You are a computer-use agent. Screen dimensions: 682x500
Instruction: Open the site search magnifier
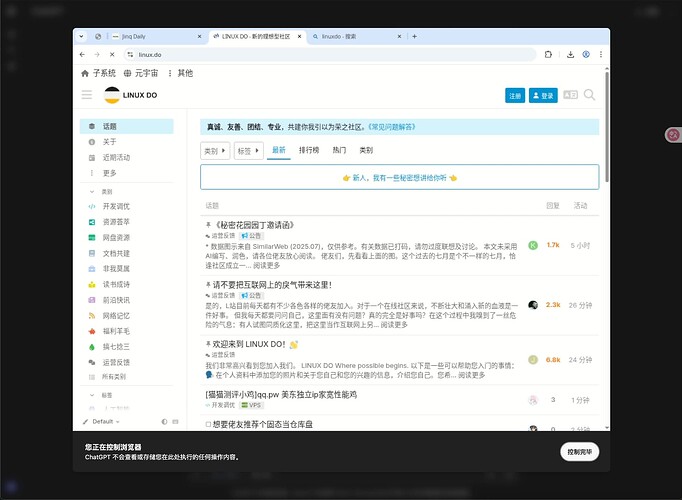point(589,95)
